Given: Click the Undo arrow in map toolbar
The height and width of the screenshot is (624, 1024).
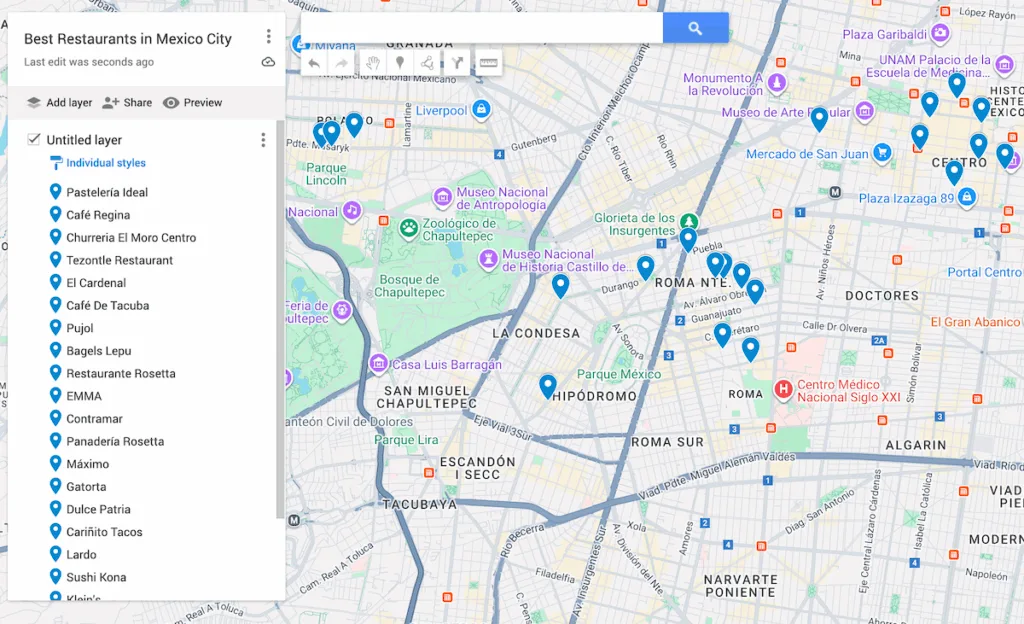Looking at the screenshot, I should (x=314, y=63).
